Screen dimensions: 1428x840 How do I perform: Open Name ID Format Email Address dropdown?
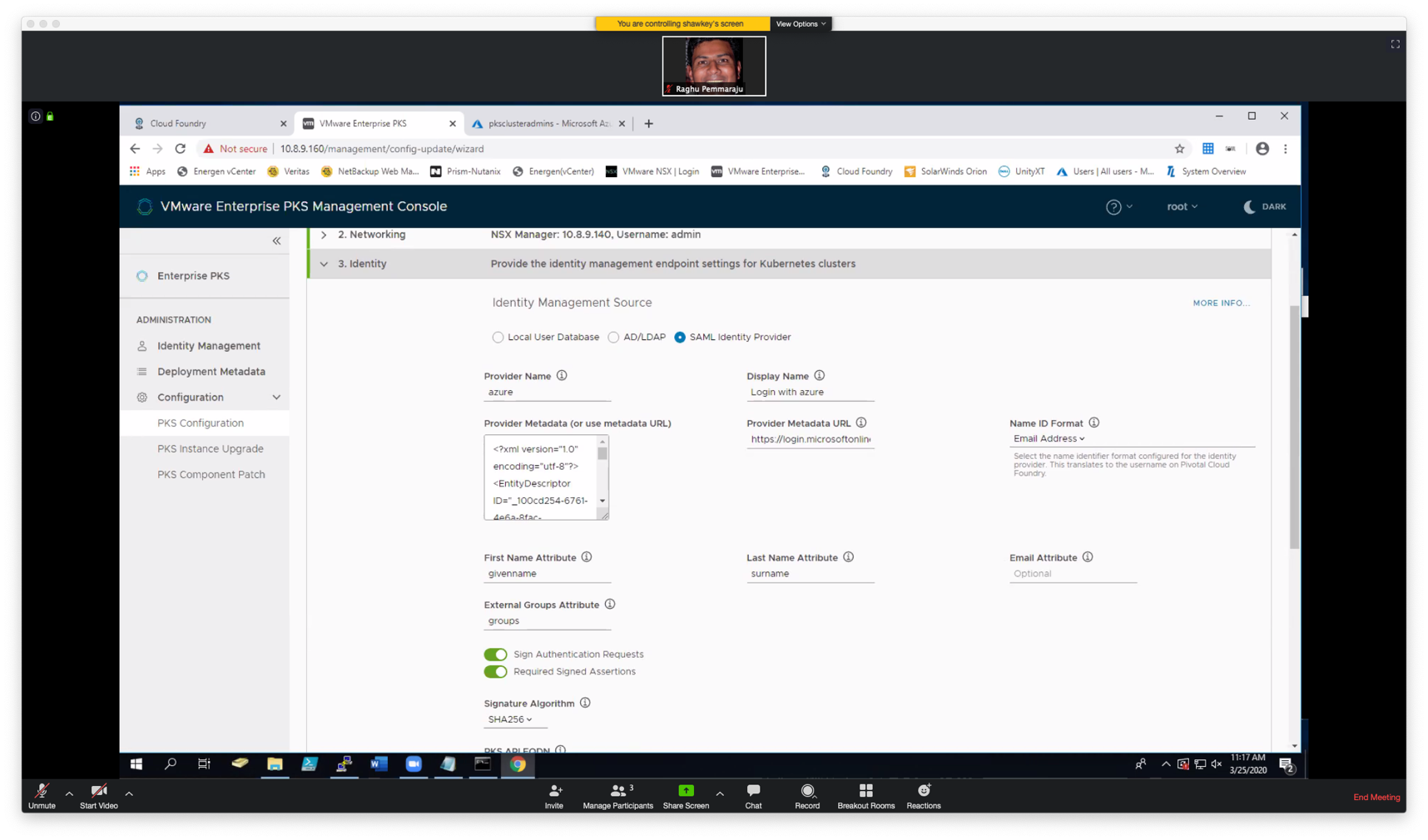coord(1049,439)
